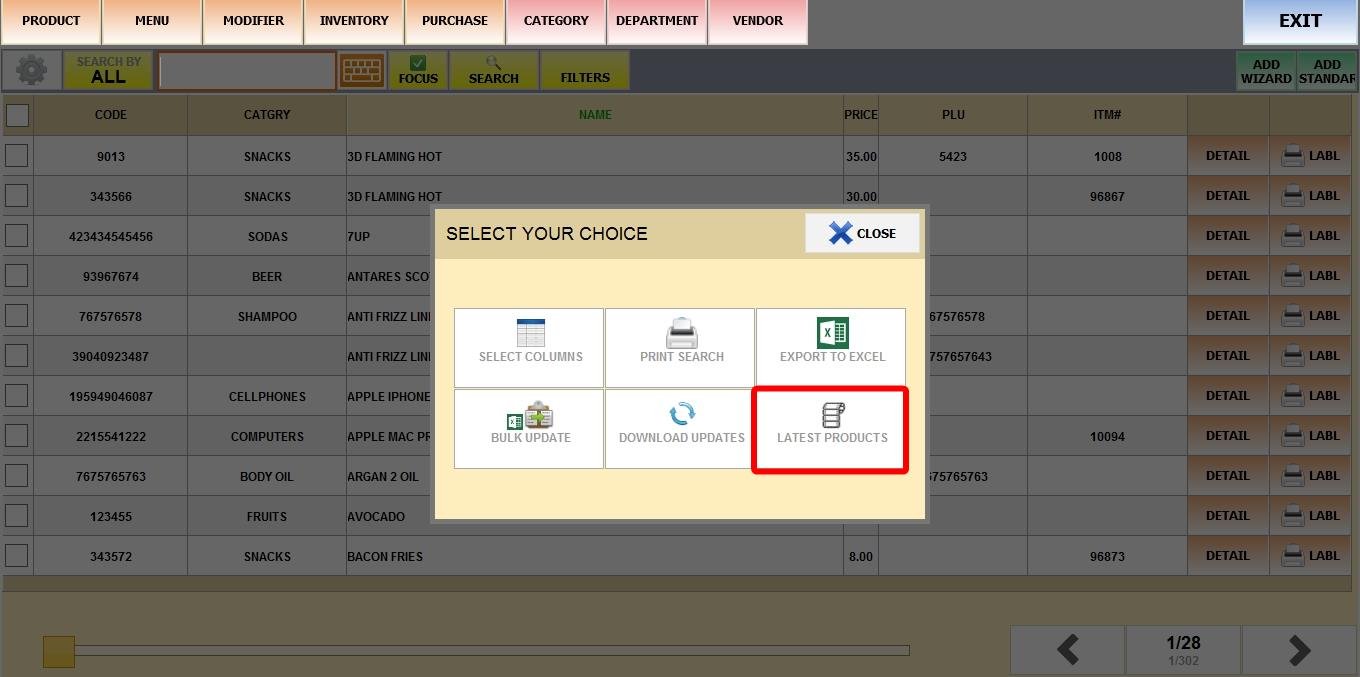This screenshot has width=1360, height=677.
Task: Expand the Filters options
Action: point(585,71)
